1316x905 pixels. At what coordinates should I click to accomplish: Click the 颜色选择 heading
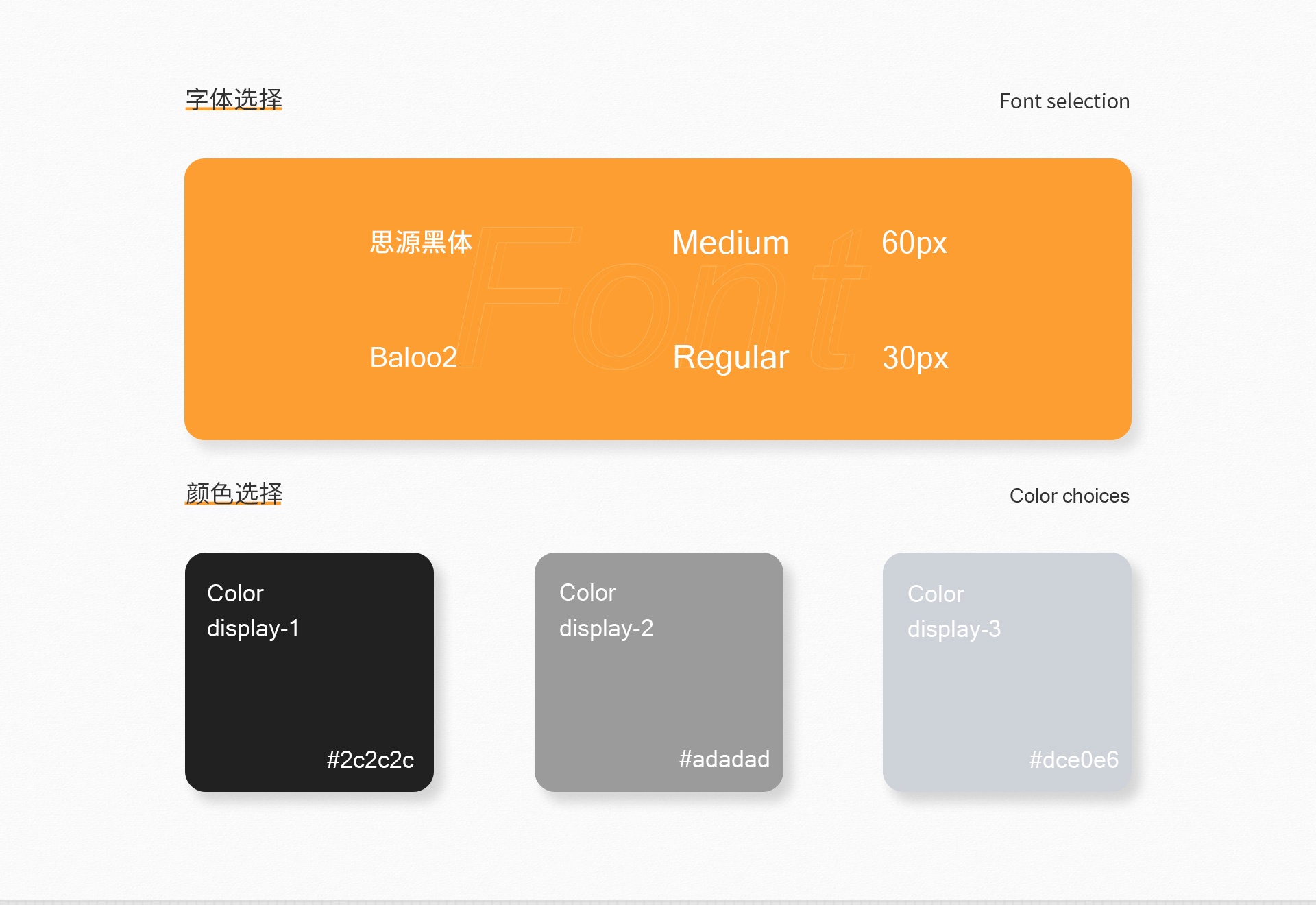(234, 493)
